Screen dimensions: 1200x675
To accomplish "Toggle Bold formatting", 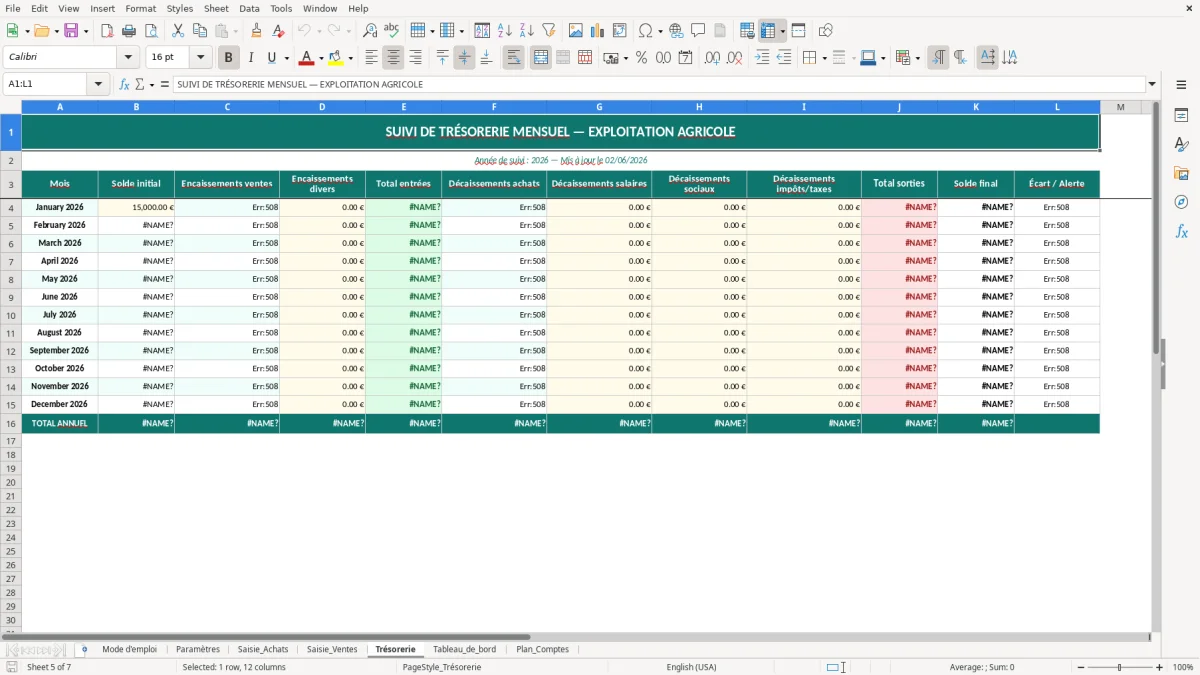I will click(229, 58).
